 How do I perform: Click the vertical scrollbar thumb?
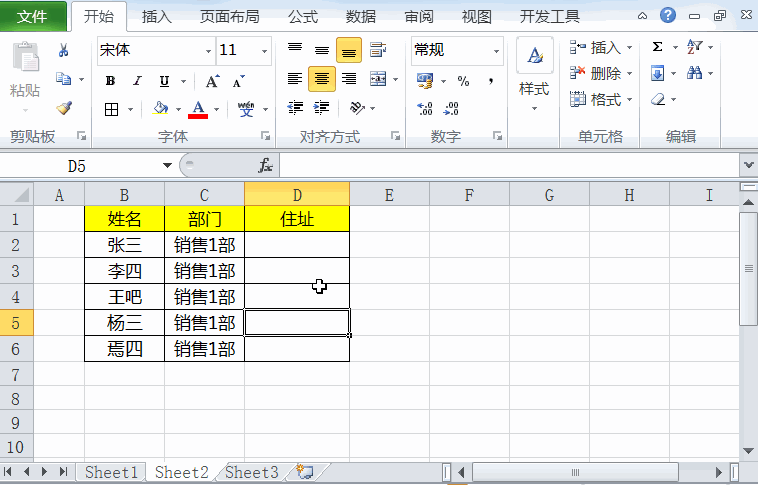(748, 268)
